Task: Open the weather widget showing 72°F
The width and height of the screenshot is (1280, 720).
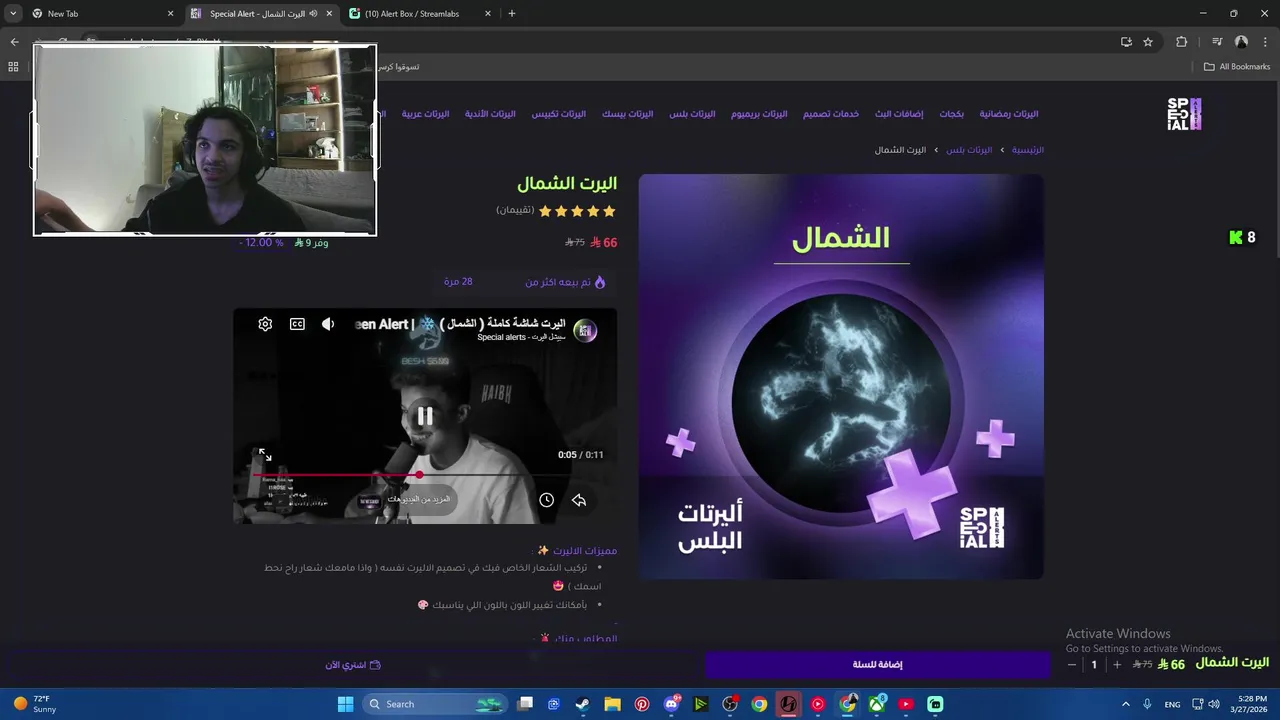Action: tap(34, 704)
